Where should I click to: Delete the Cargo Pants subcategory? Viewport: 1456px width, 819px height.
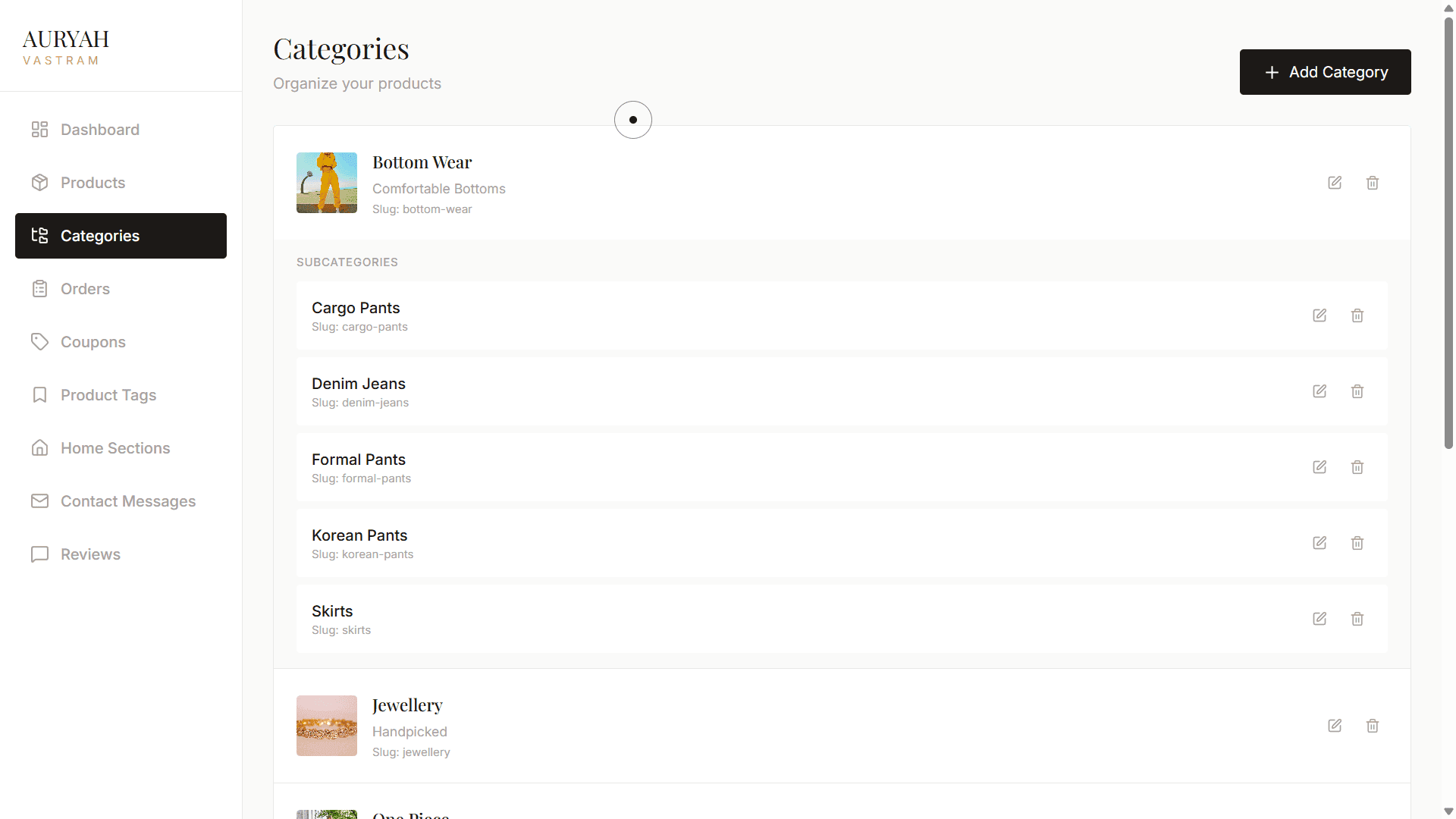[1357, 315]
